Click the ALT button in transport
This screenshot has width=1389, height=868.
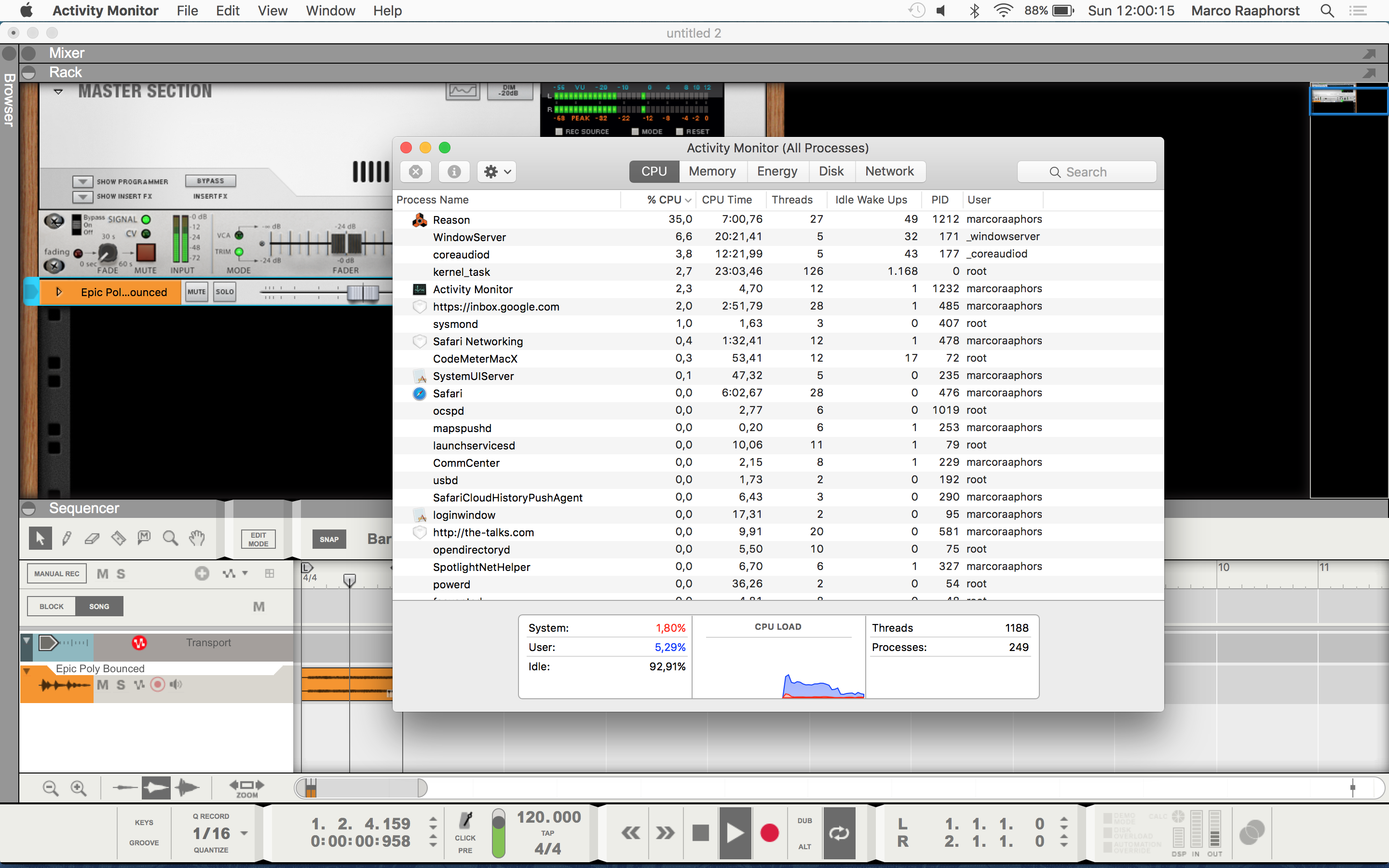click(804, 846)
